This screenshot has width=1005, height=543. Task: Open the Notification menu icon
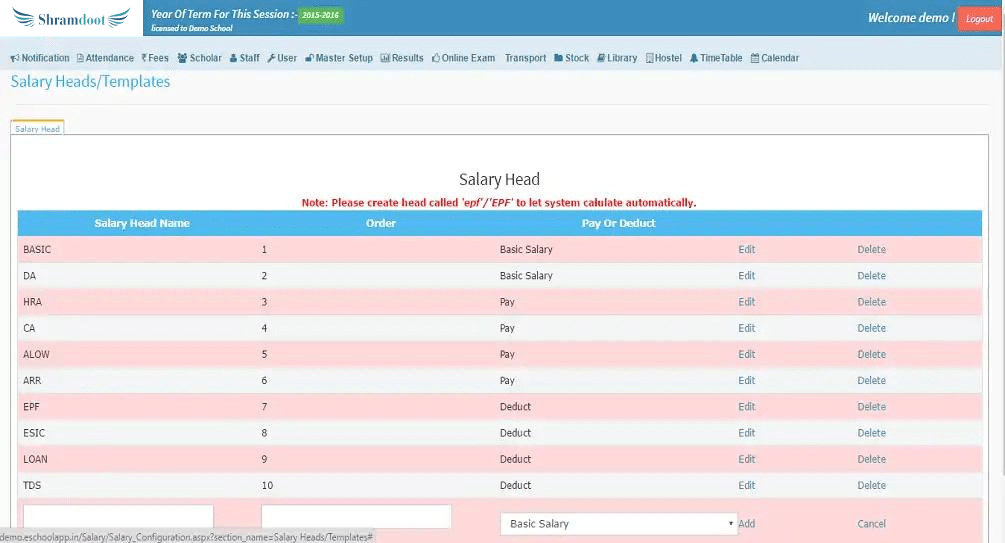(x=15, y=58)
